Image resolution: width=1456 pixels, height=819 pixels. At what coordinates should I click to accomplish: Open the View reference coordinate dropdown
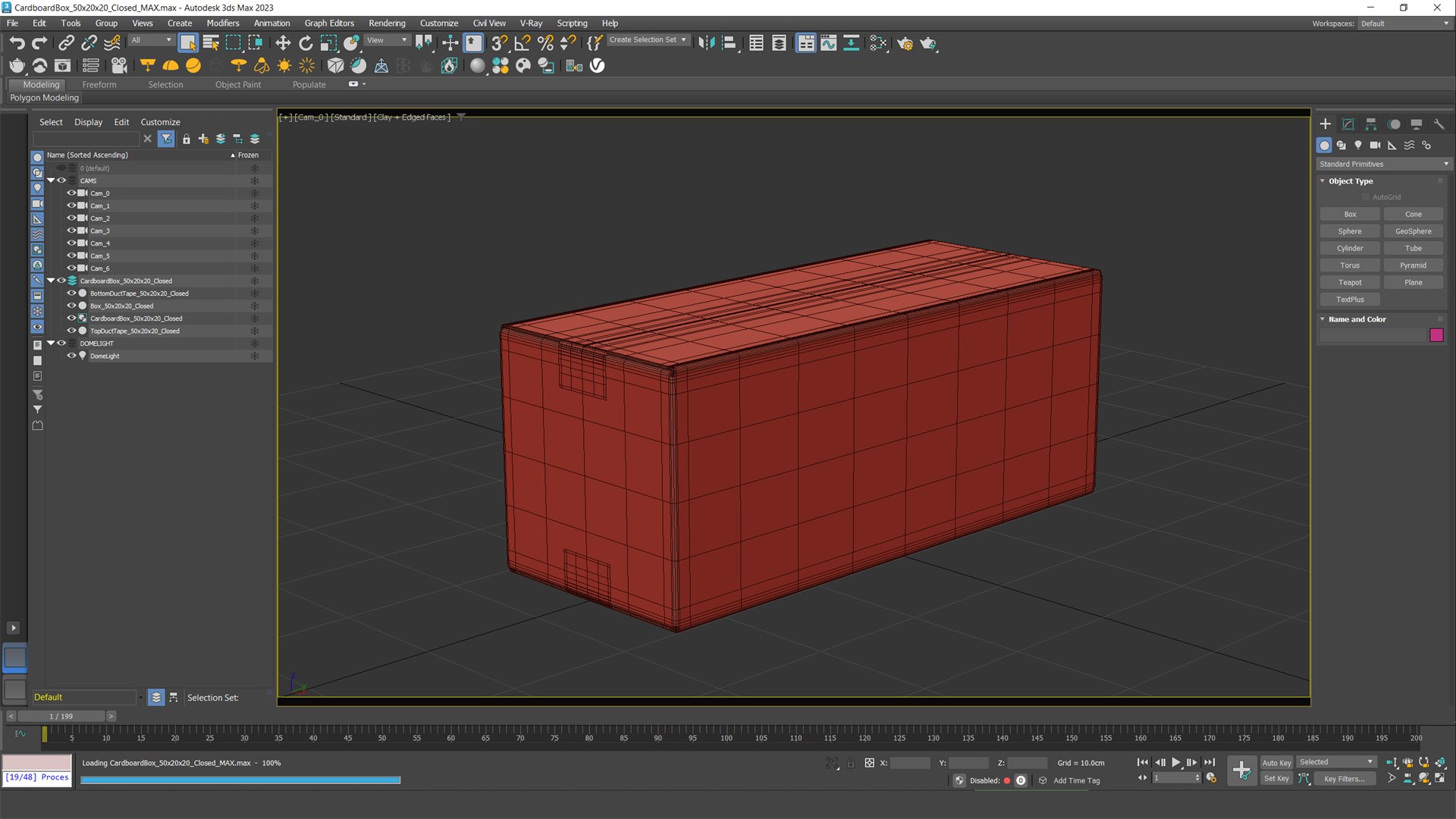coord(387,40)
